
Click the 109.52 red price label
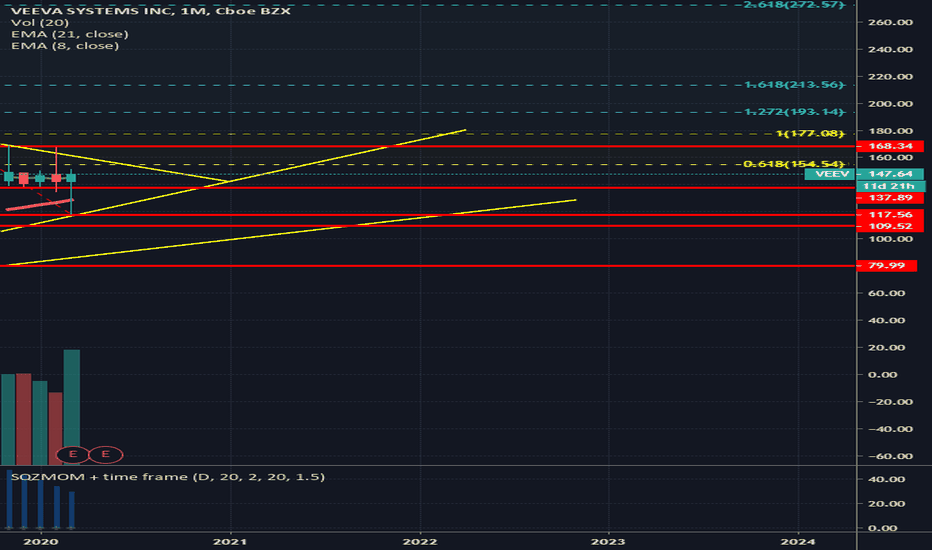[890, 226]
